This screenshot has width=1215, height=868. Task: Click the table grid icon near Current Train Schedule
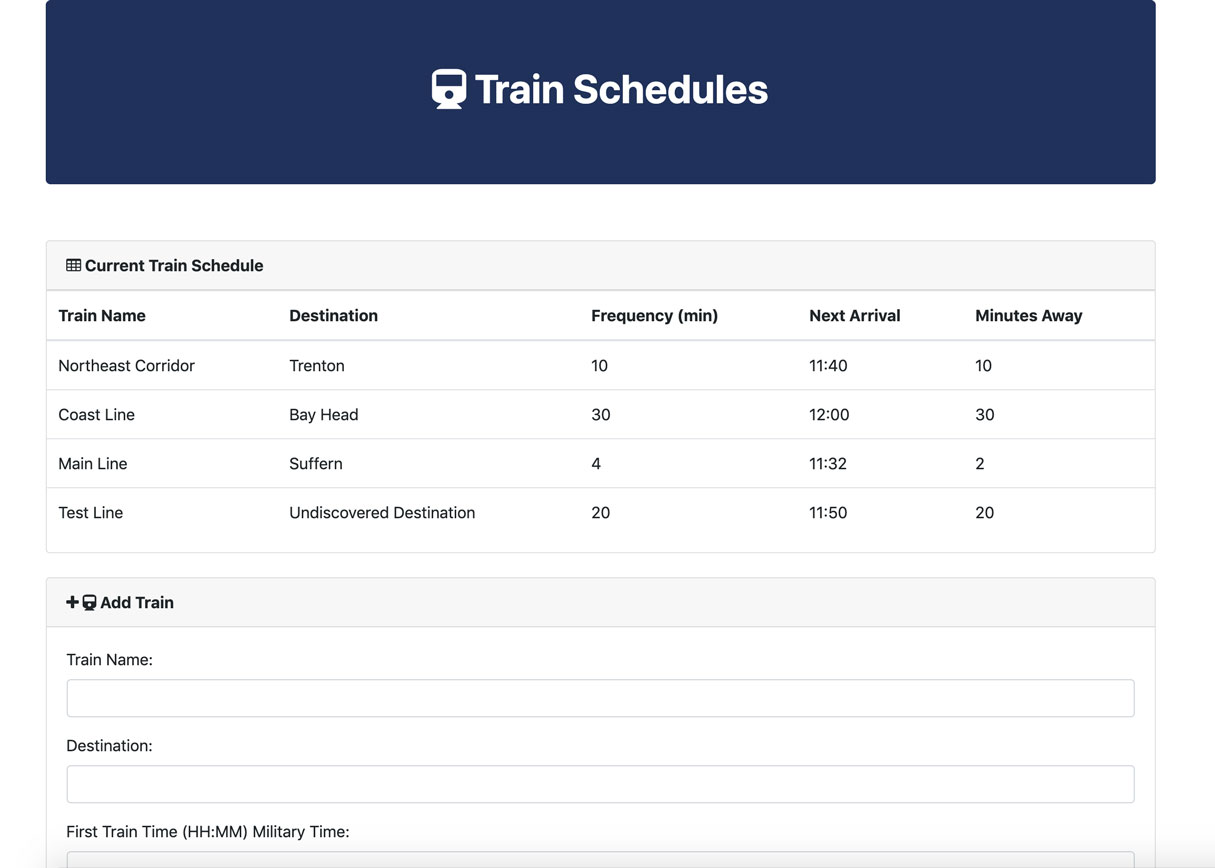click(x=73, y=265)
